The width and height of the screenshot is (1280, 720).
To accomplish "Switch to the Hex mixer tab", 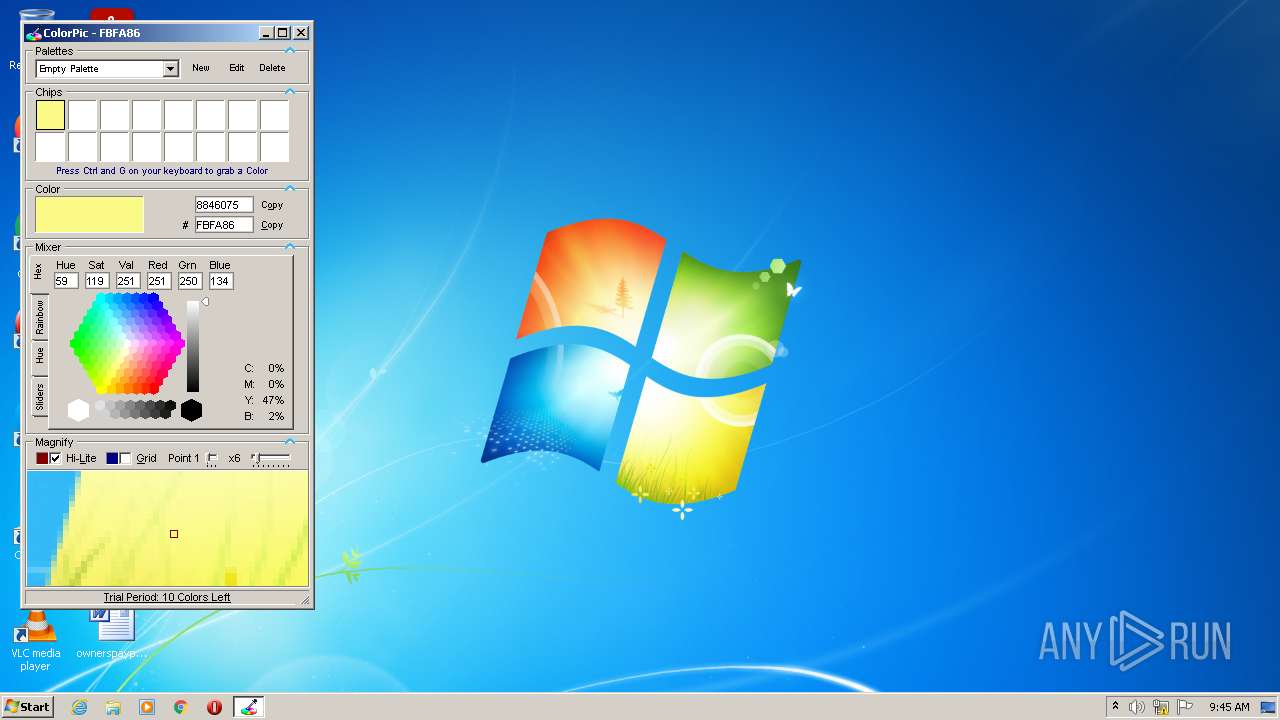I will click(x=39, y=271).
